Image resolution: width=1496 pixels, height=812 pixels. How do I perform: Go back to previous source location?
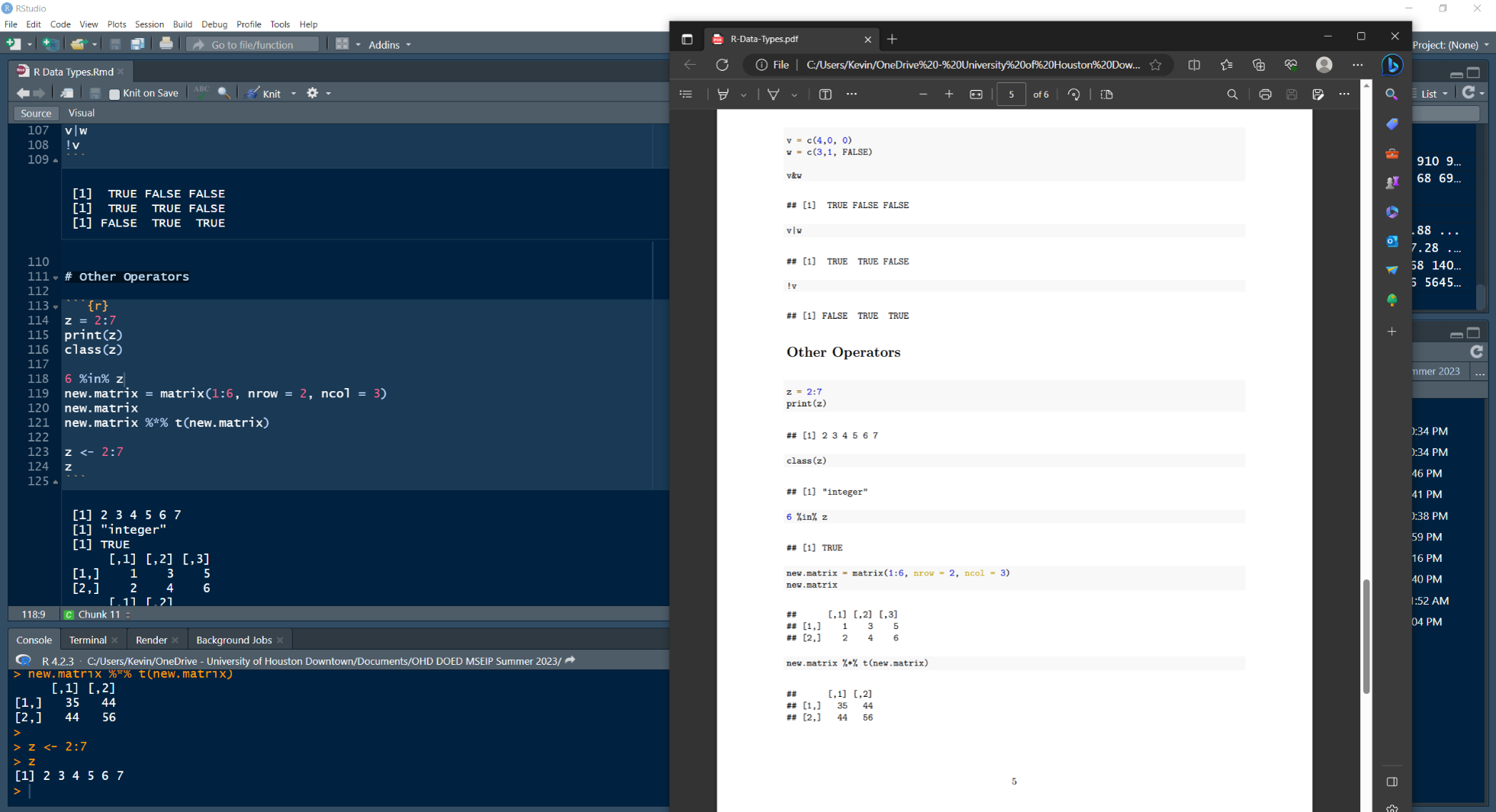[23, 93]
